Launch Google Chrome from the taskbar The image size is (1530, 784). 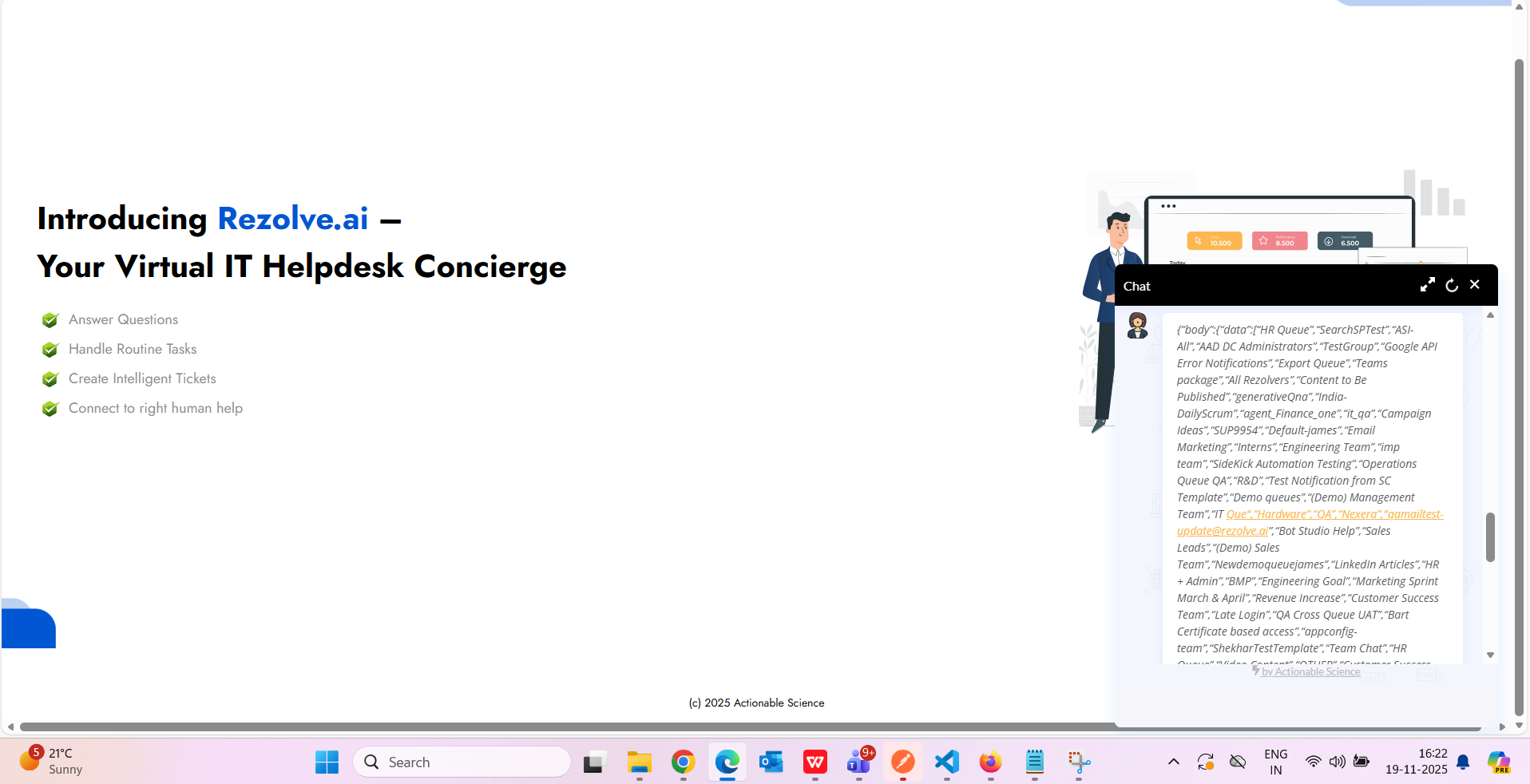coord(684,762)
